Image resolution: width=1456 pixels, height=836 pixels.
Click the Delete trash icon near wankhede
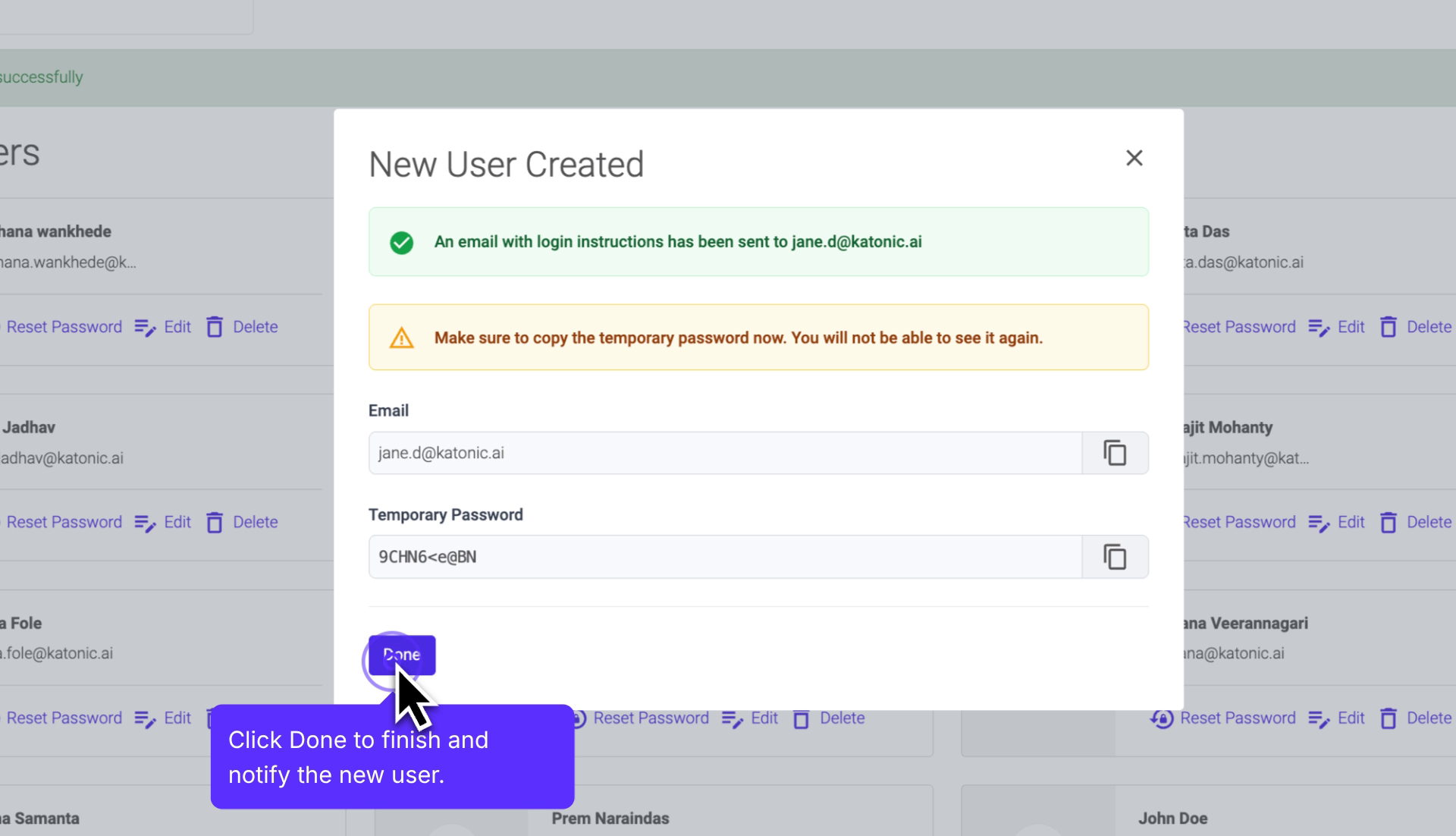215,326
